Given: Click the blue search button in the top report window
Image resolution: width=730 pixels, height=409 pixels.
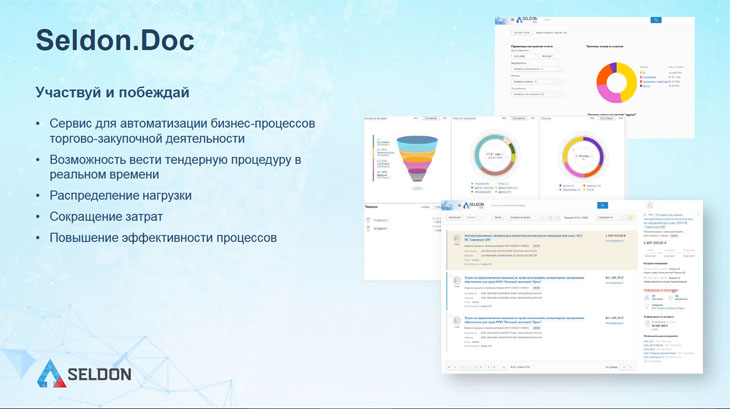Looking at the screenshot, I should (x=656, y=19).
